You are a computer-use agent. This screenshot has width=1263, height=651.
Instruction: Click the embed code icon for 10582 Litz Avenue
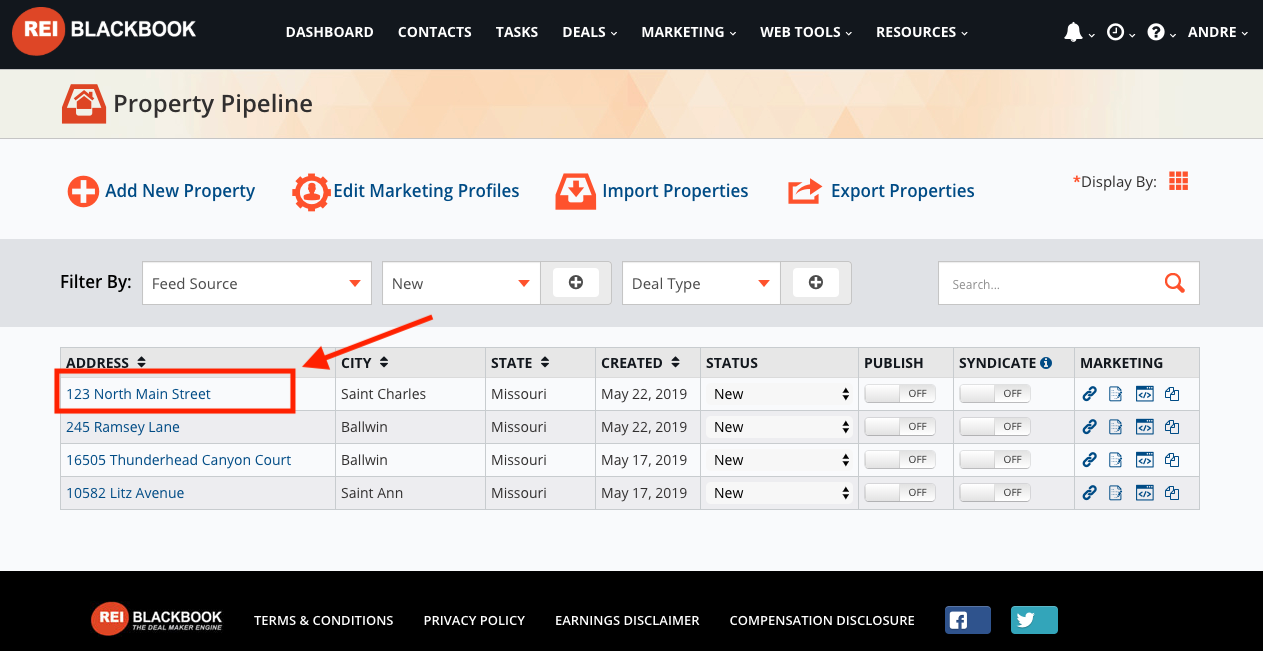point(1145,493)
